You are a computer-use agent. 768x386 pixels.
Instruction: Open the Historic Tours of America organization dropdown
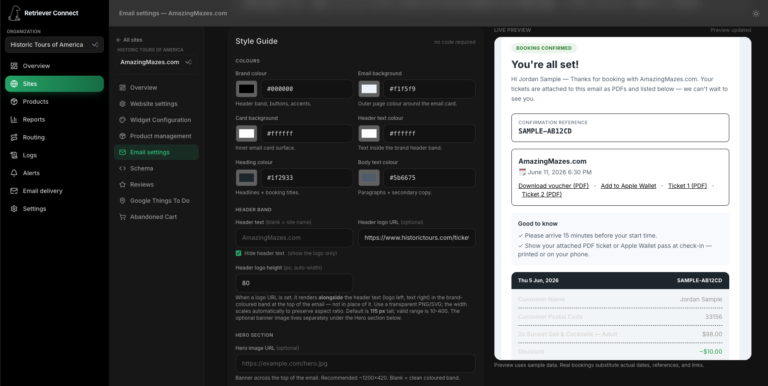(54, 45)
